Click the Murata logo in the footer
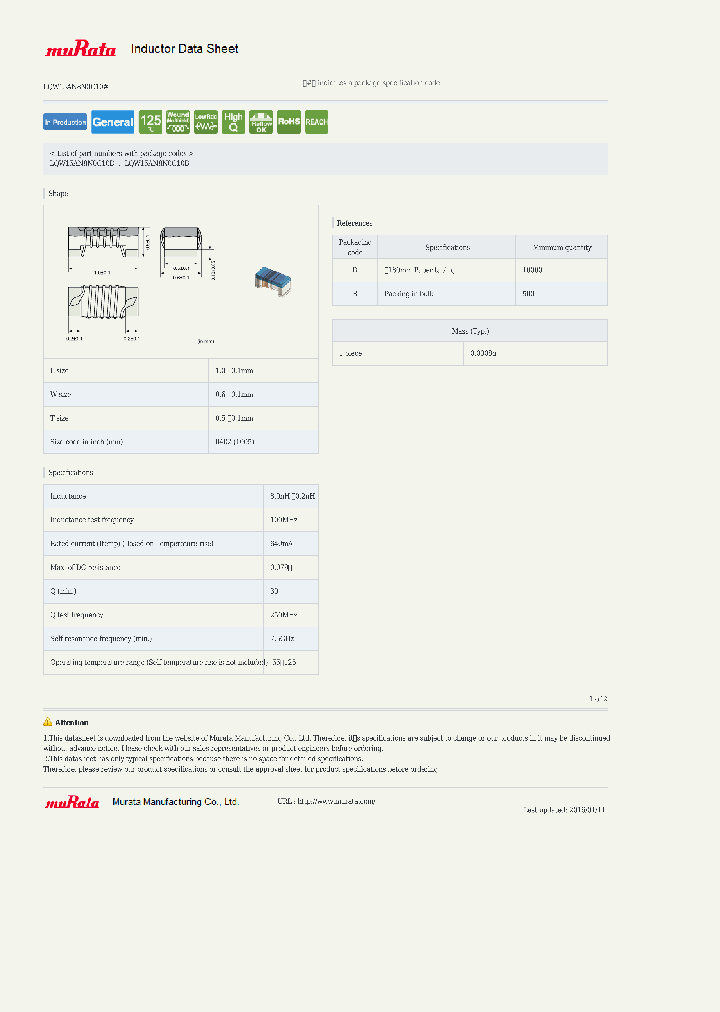 [72, 802]
